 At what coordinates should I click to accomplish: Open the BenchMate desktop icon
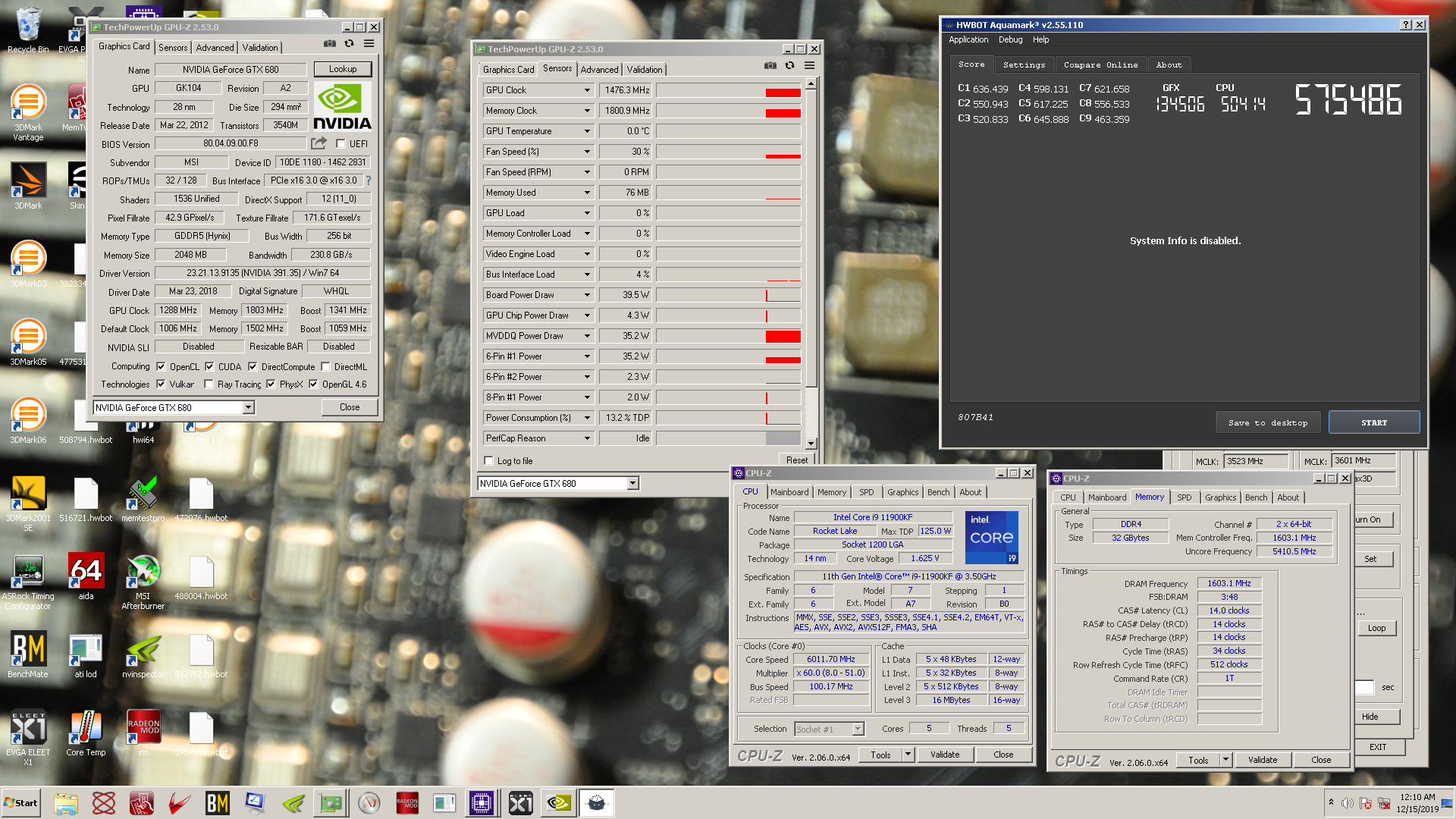coord(28,654)
